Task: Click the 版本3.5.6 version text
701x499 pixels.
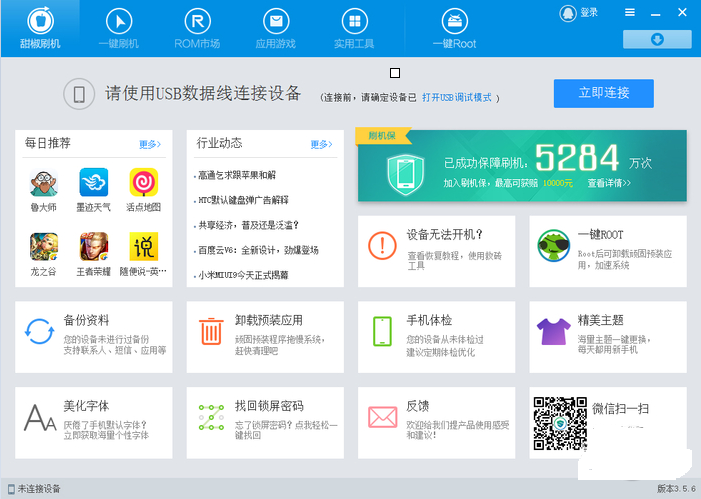Action: (676, 488)
